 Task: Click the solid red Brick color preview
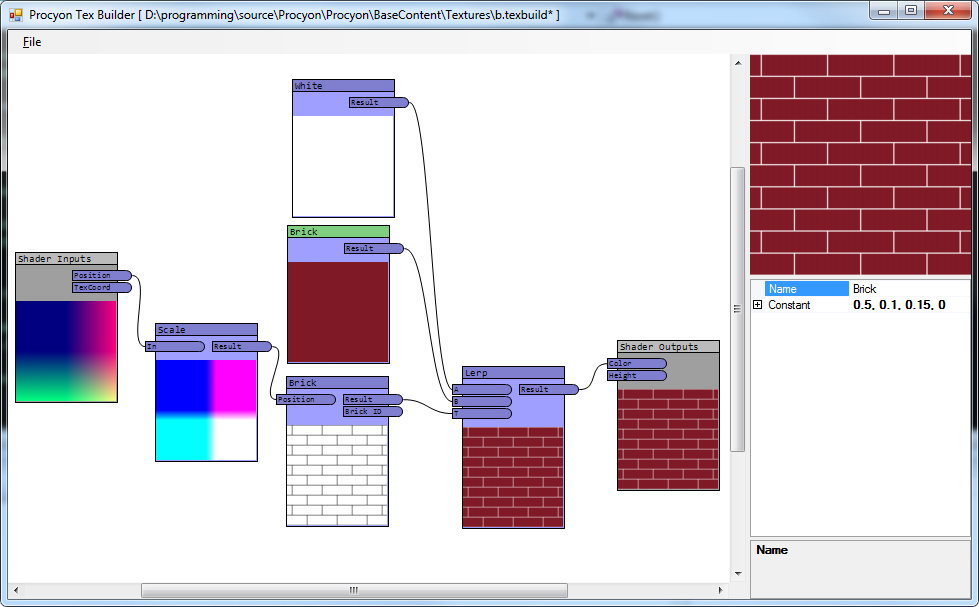pos(338,312)
